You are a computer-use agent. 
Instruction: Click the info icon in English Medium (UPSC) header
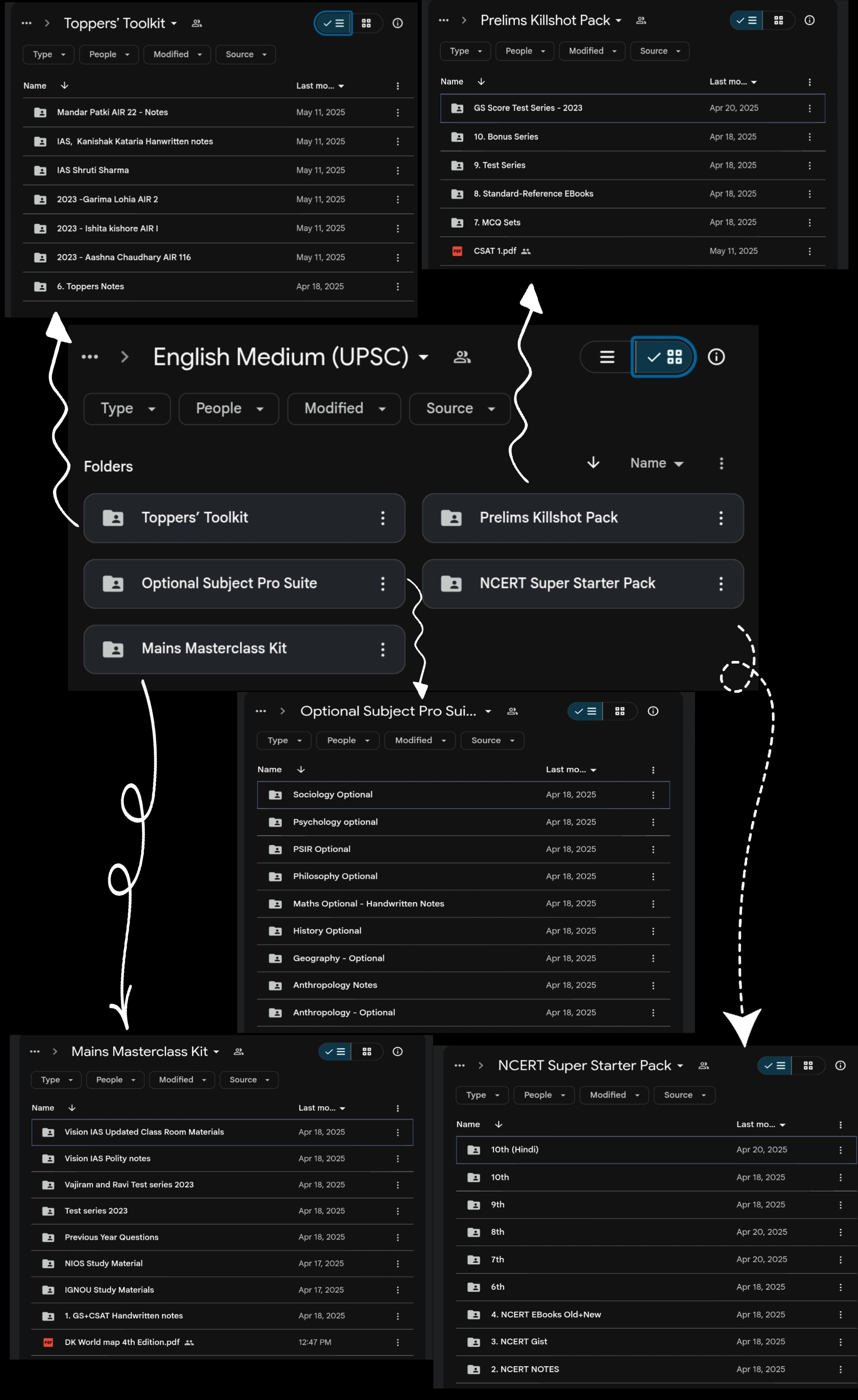point(716,357)
